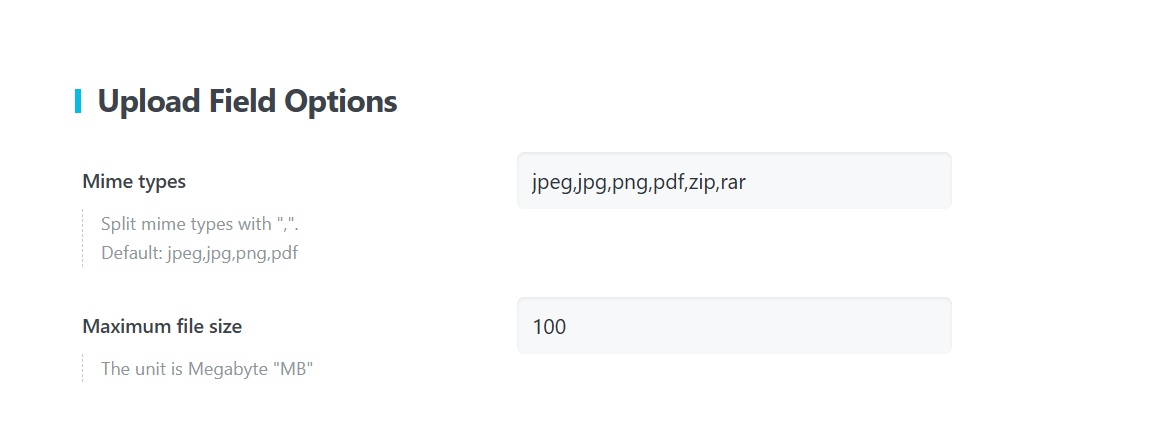
Task: Click dashed divider beside Mime types hint
Action: (x=83, y=238)
